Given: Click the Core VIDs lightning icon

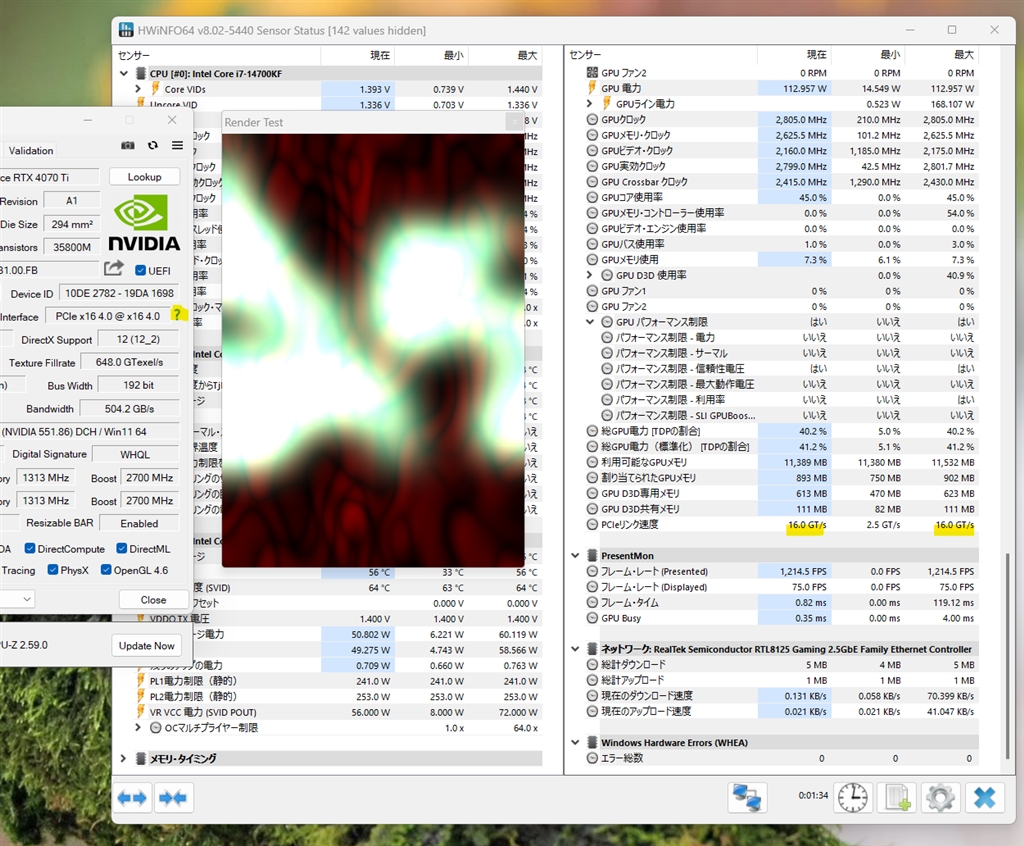Looking at the screenshot, I should 155,89.
